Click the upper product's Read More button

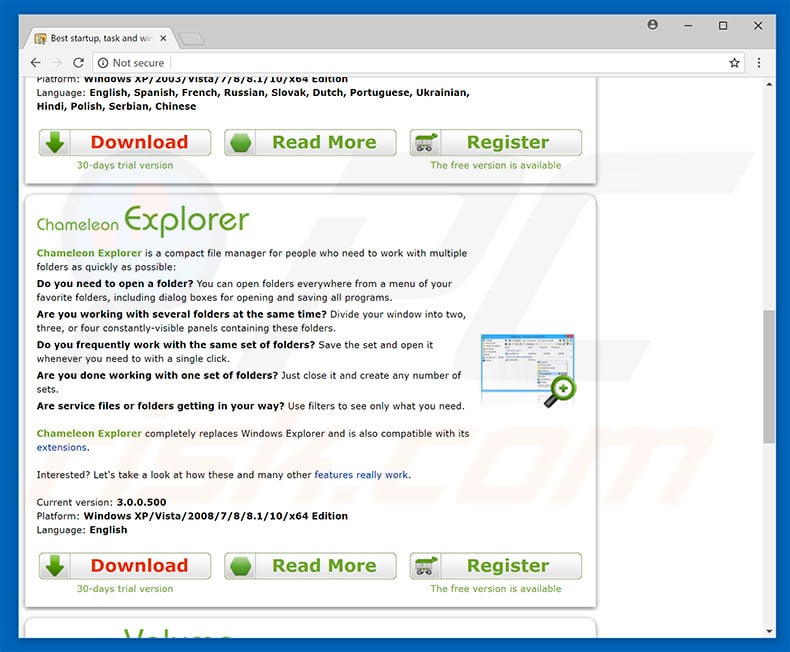tap(310, 143)
